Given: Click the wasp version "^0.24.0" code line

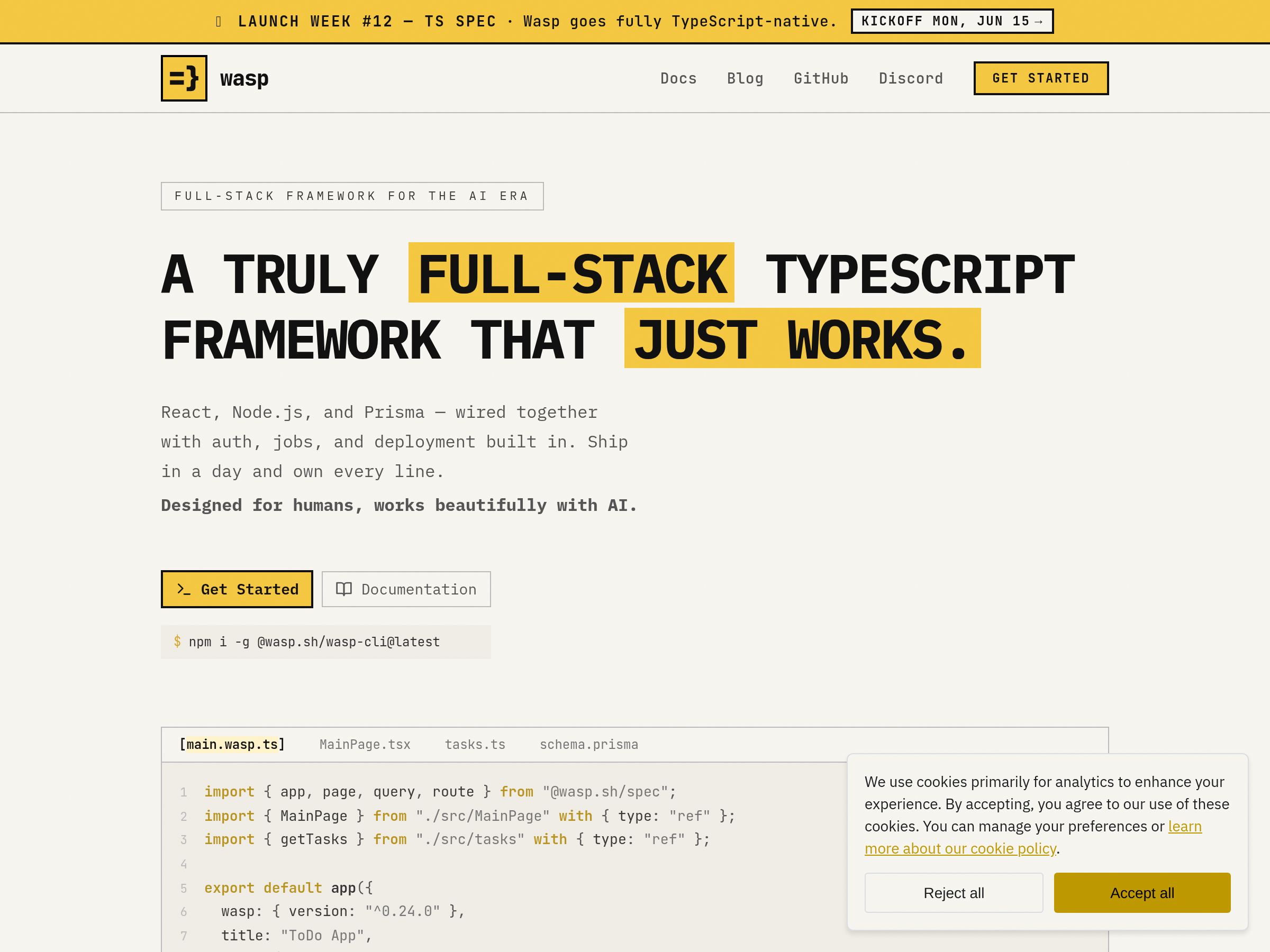Looking at the screenshot, I should [343, 911].
